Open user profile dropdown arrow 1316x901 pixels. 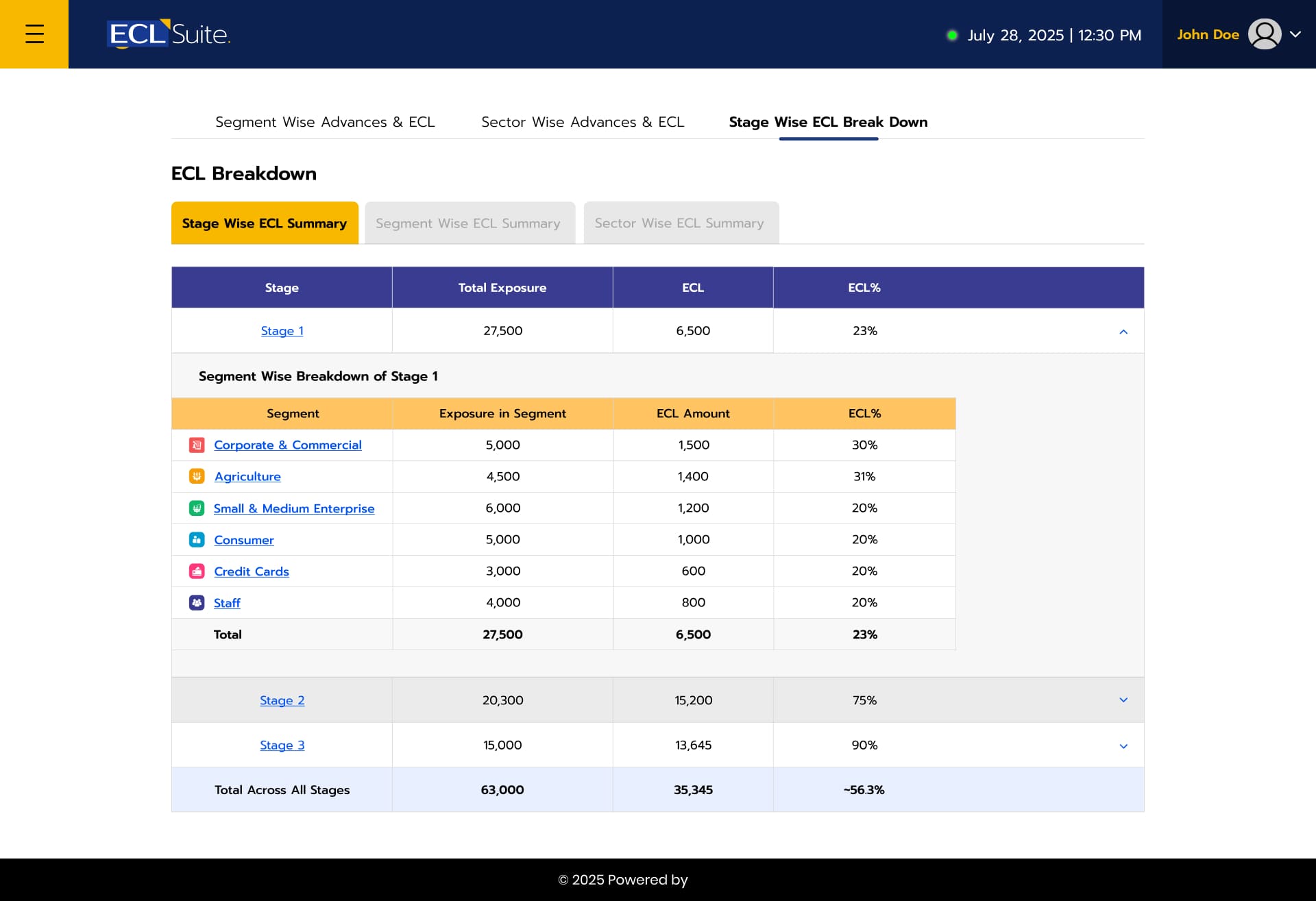coord(1295,34)
